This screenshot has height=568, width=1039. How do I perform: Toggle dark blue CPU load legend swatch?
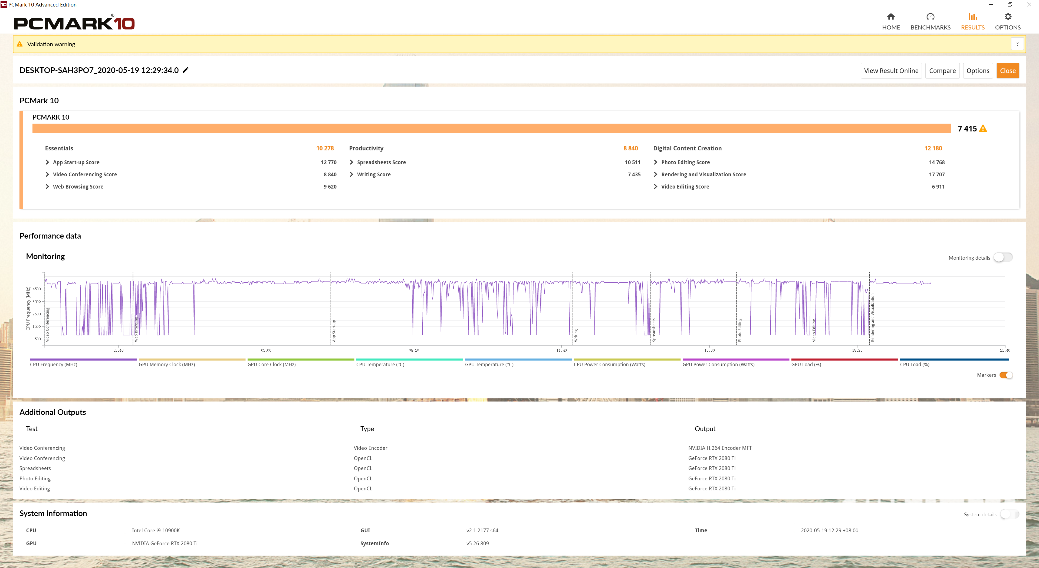[954, 360]
